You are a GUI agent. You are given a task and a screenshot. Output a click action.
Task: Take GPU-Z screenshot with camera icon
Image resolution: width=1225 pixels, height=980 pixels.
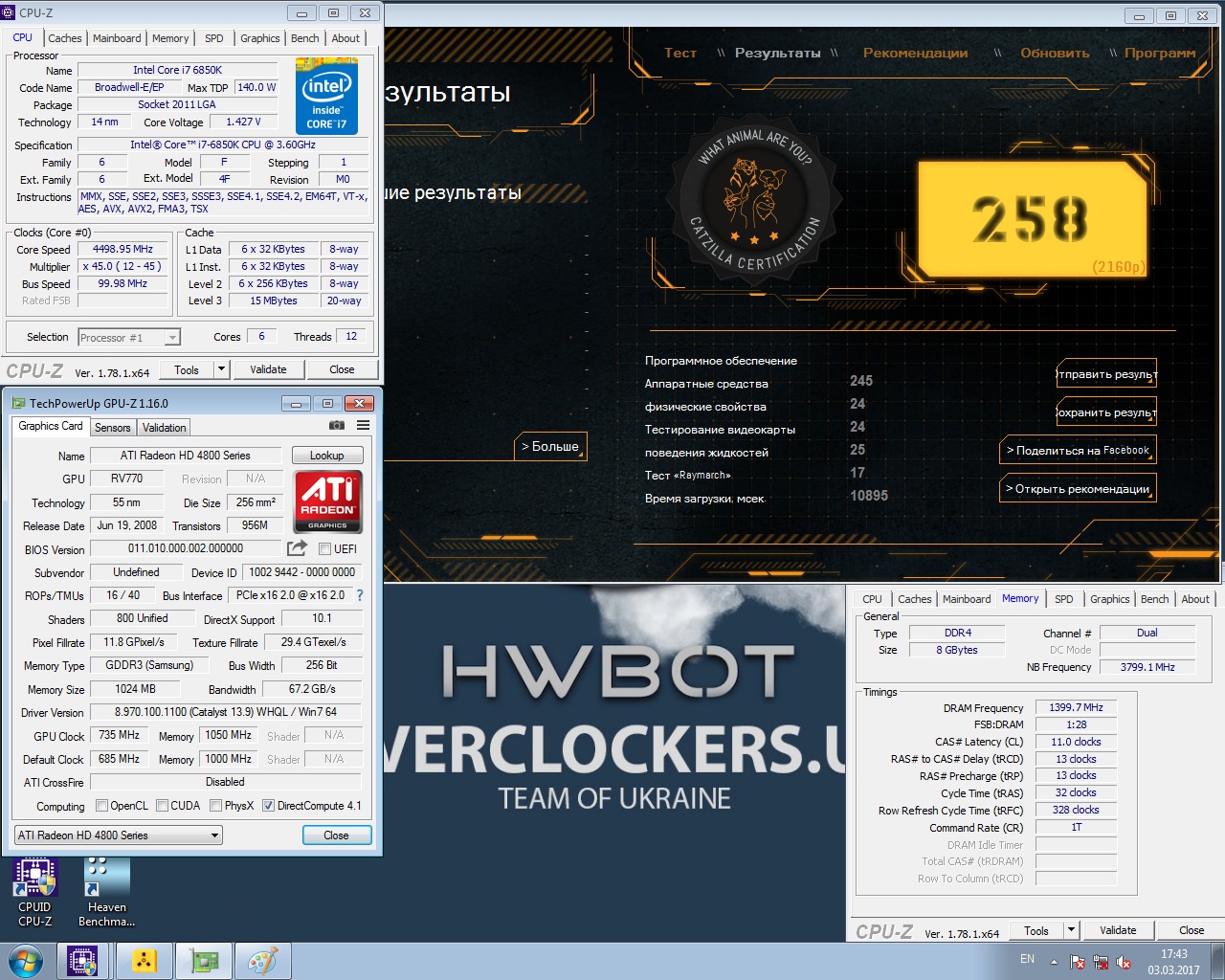336,426
